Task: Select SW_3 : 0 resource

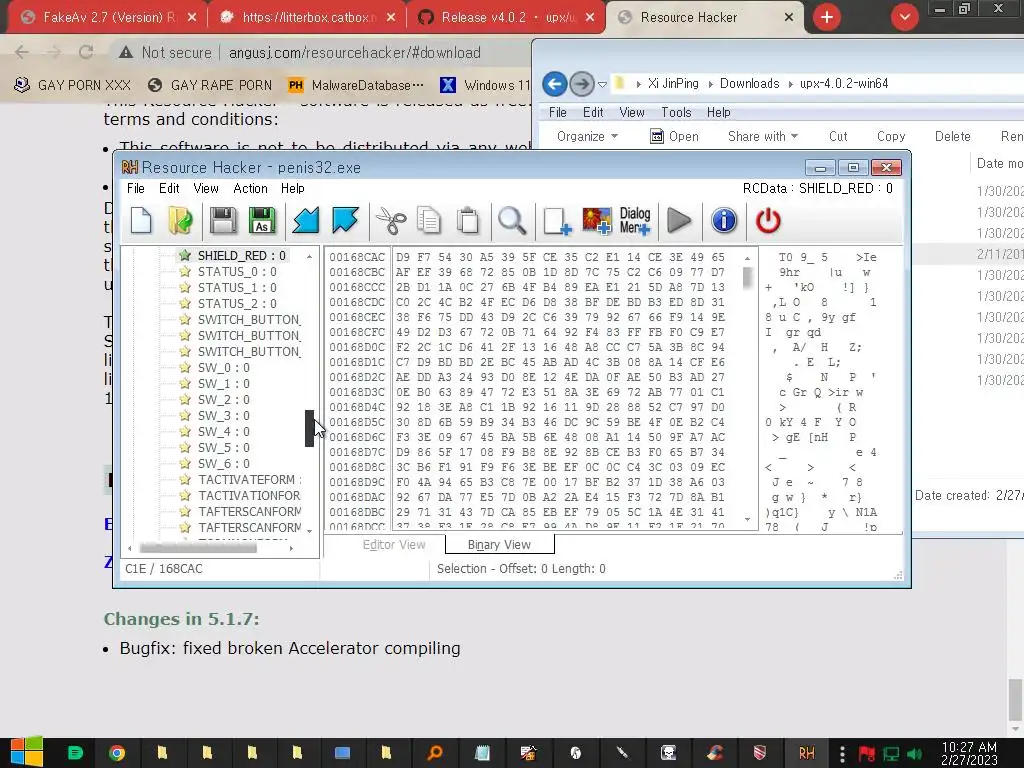Action: (x=223, y=415)
